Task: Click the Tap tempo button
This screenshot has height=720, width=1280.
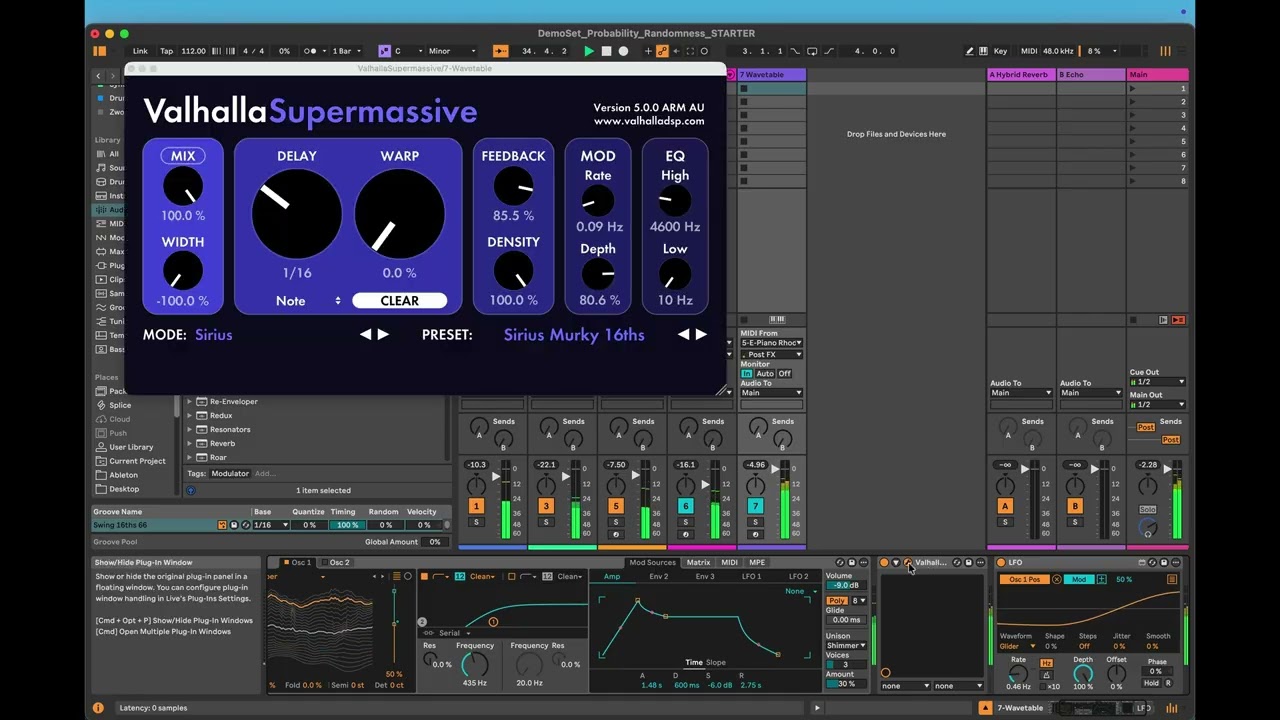Action: tap(167, 51)
